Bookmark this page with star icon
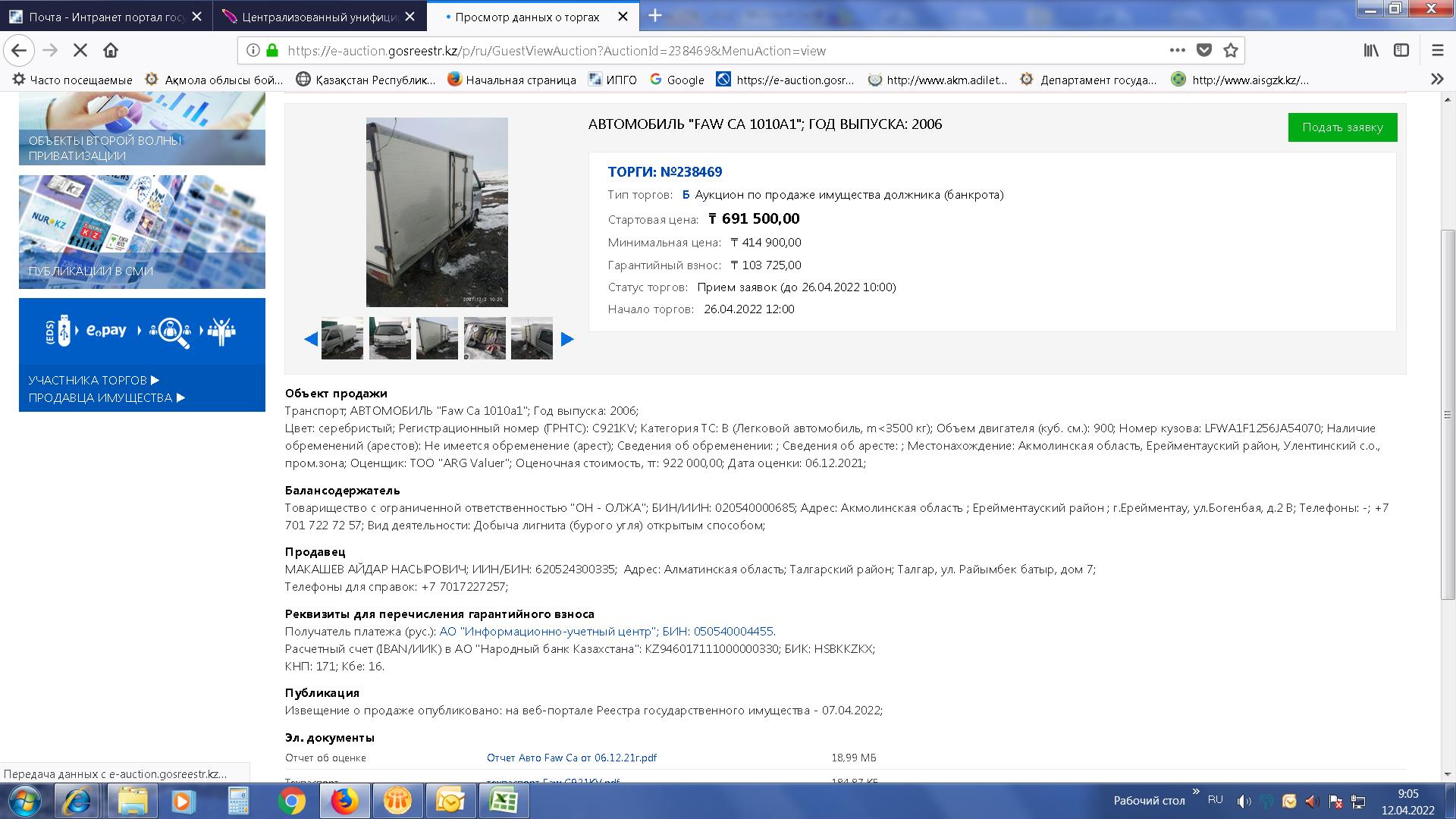The width and height of the screenshot is (1456, 819). point(1231,51)
